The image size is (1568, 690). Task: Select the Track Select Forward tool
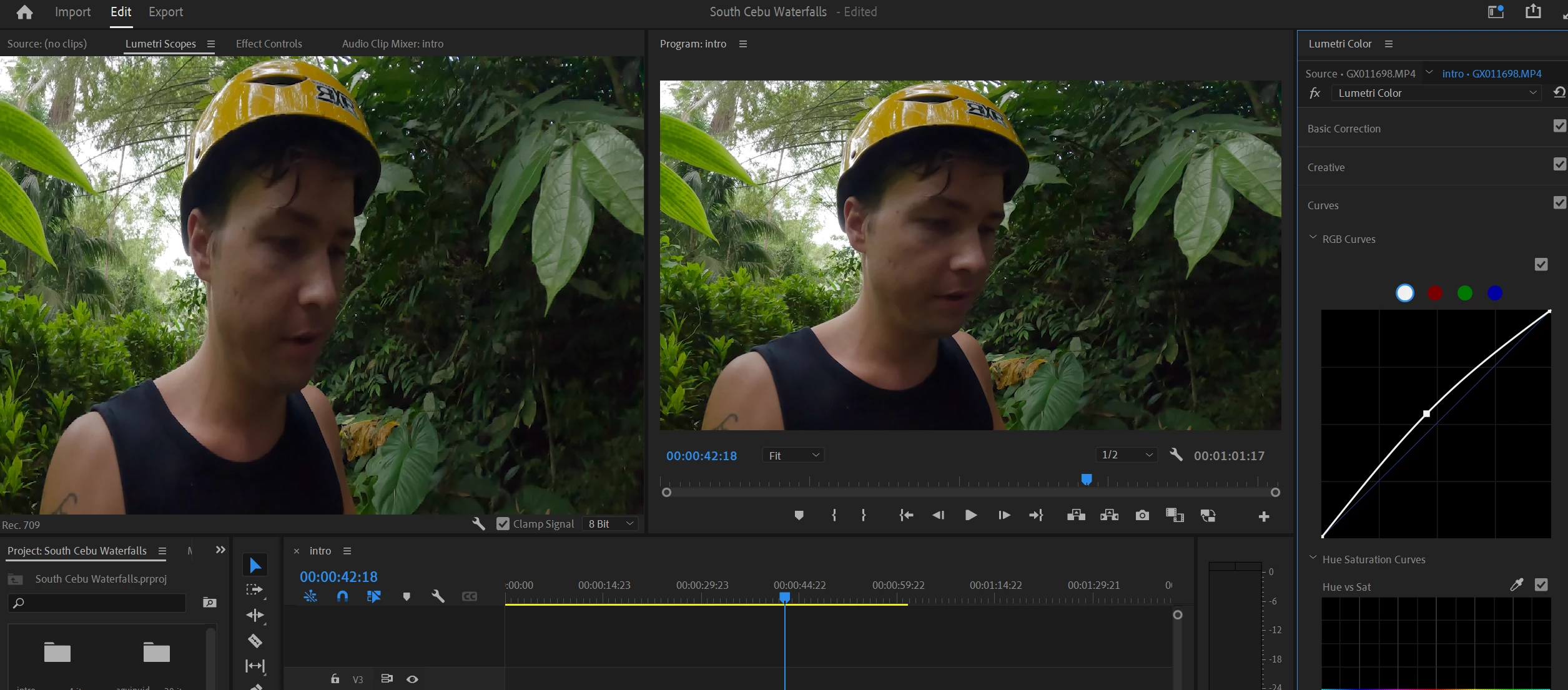(254, 590)
